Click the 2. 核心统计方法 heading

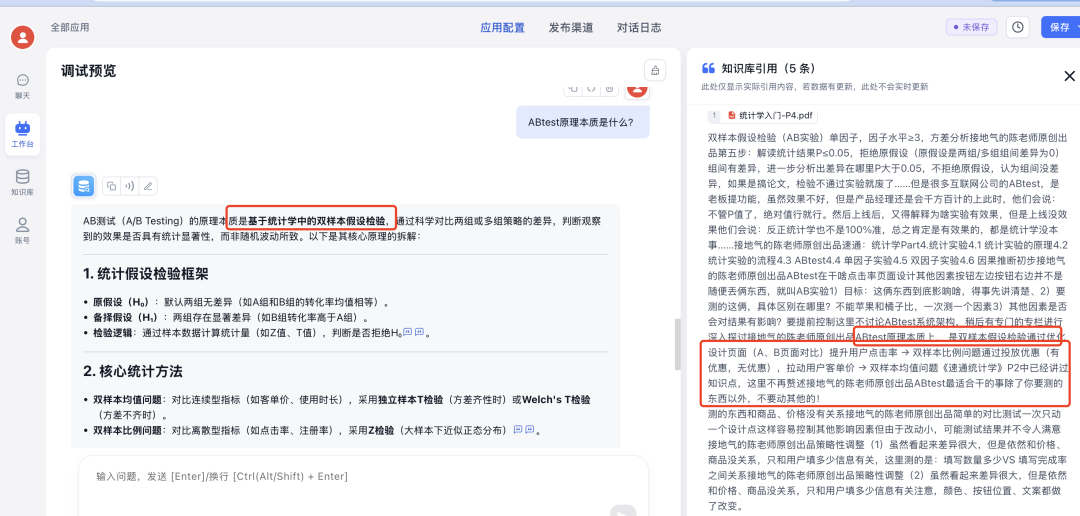click(x=132, y=371)
